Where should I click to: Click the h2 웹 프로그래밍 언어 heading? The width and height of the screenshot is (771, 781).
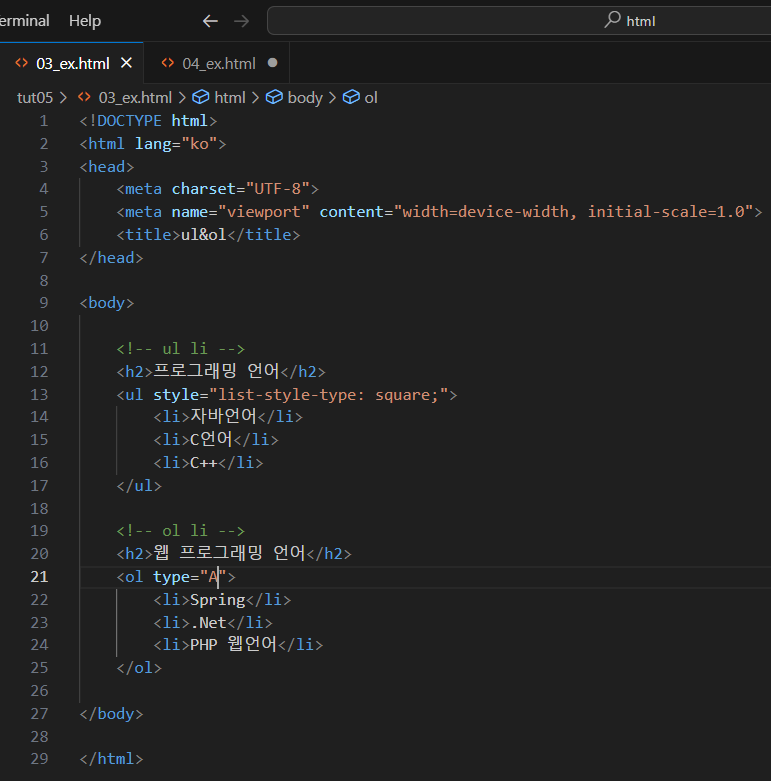[x=234, y=553]
